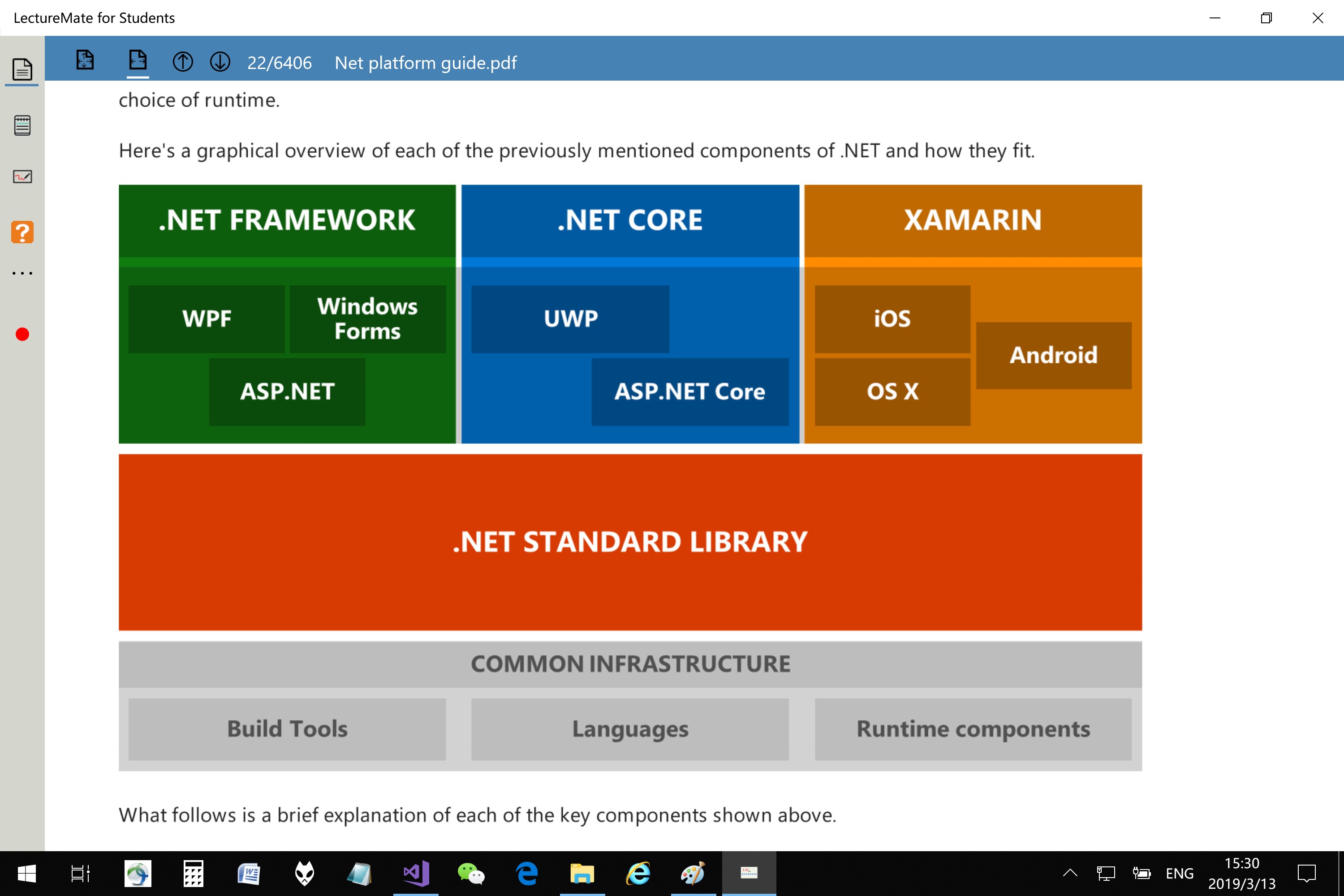This screenshot has width=1344, height=896.
Task: Open the document view in sidebar
Action: point(22,70)
